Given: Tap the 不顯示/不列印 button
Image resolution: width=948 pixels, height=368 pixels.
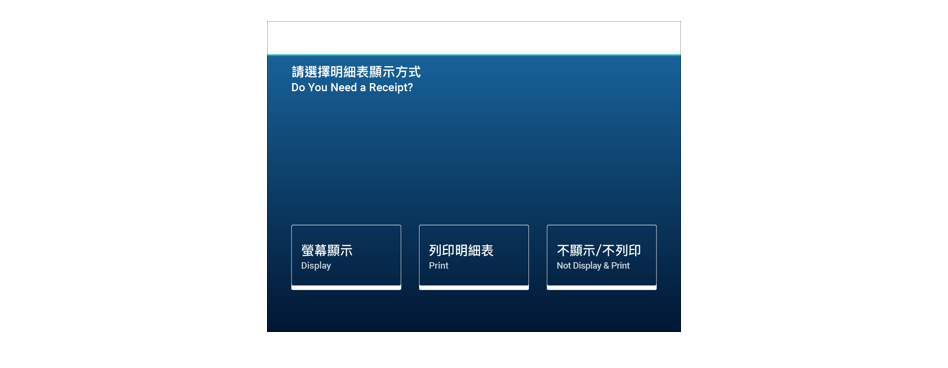Looking at the screenshot, I should [x=602, y=257].
